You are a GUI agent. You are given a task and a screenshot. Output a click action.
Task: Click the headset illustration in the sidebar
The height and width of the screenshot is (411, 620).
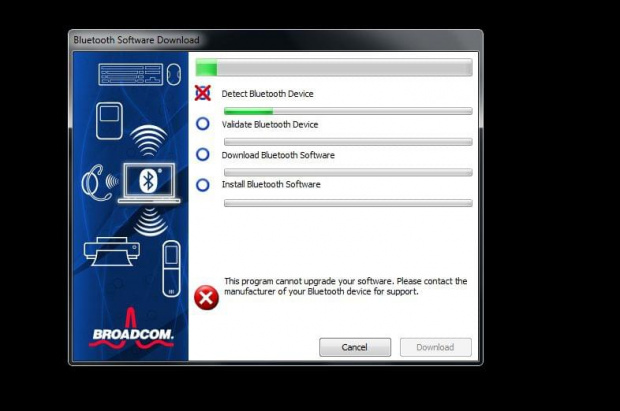coord(96,183)
